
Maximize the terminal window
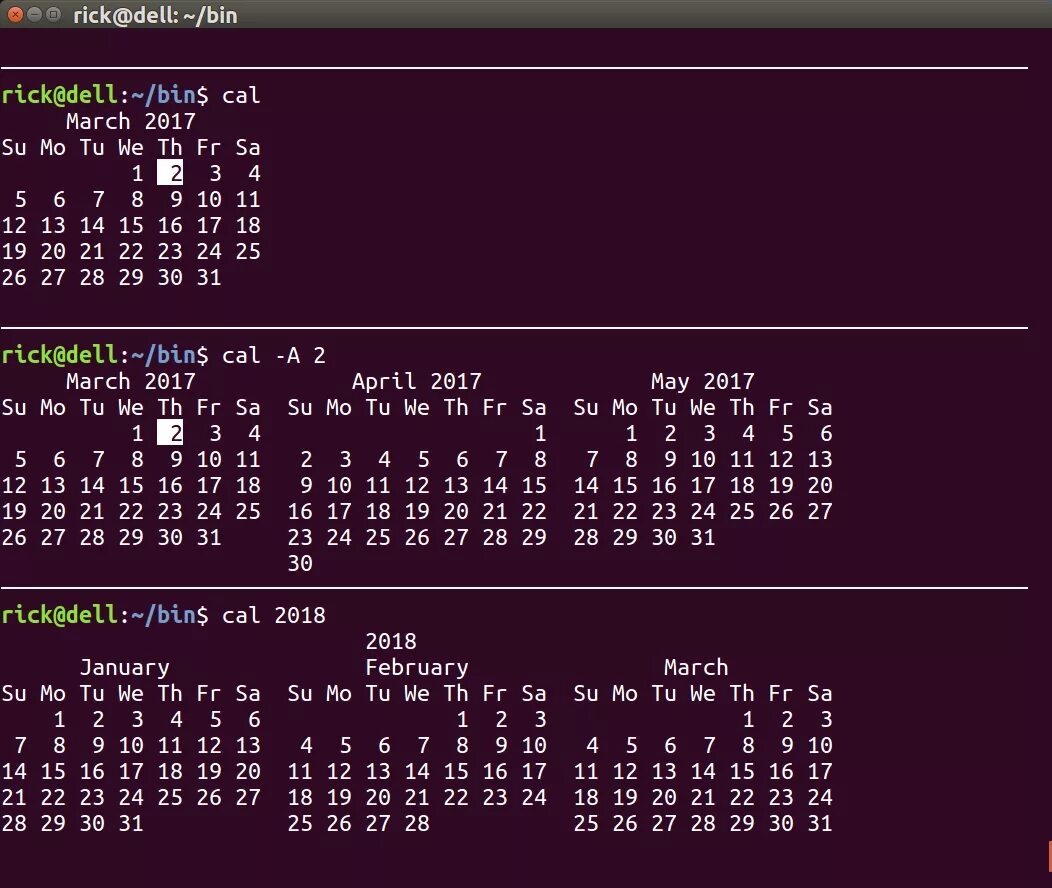54,14
